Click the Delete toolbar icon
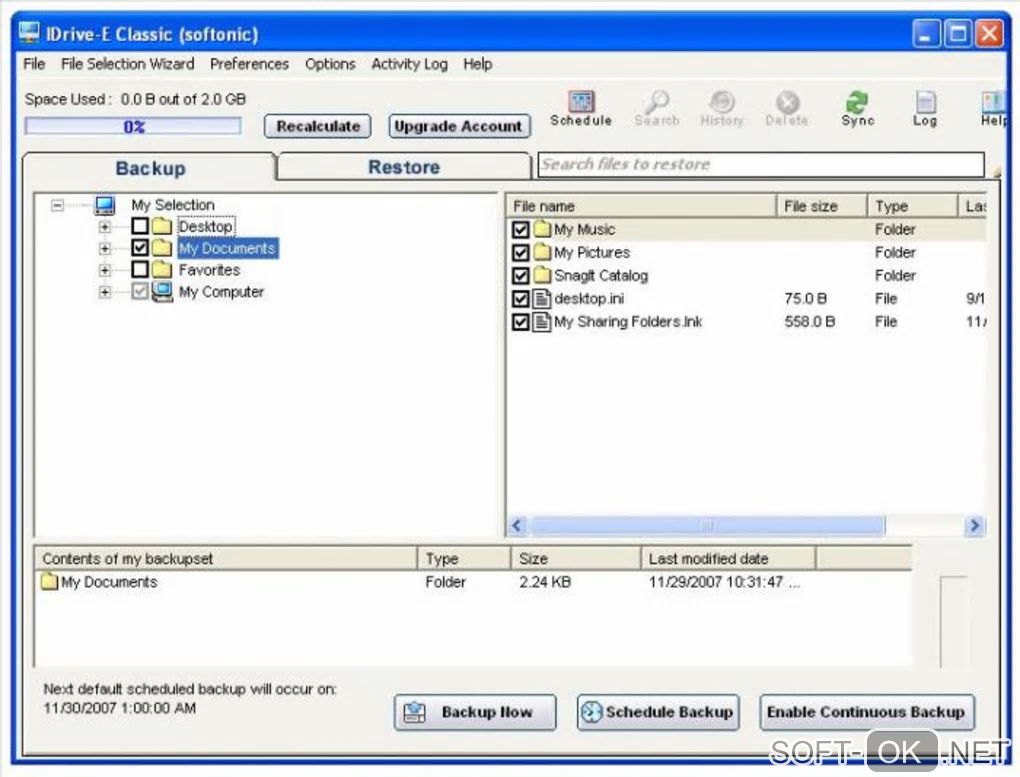The height and width of the screenshot is (777, 1020). click(787, 109)
